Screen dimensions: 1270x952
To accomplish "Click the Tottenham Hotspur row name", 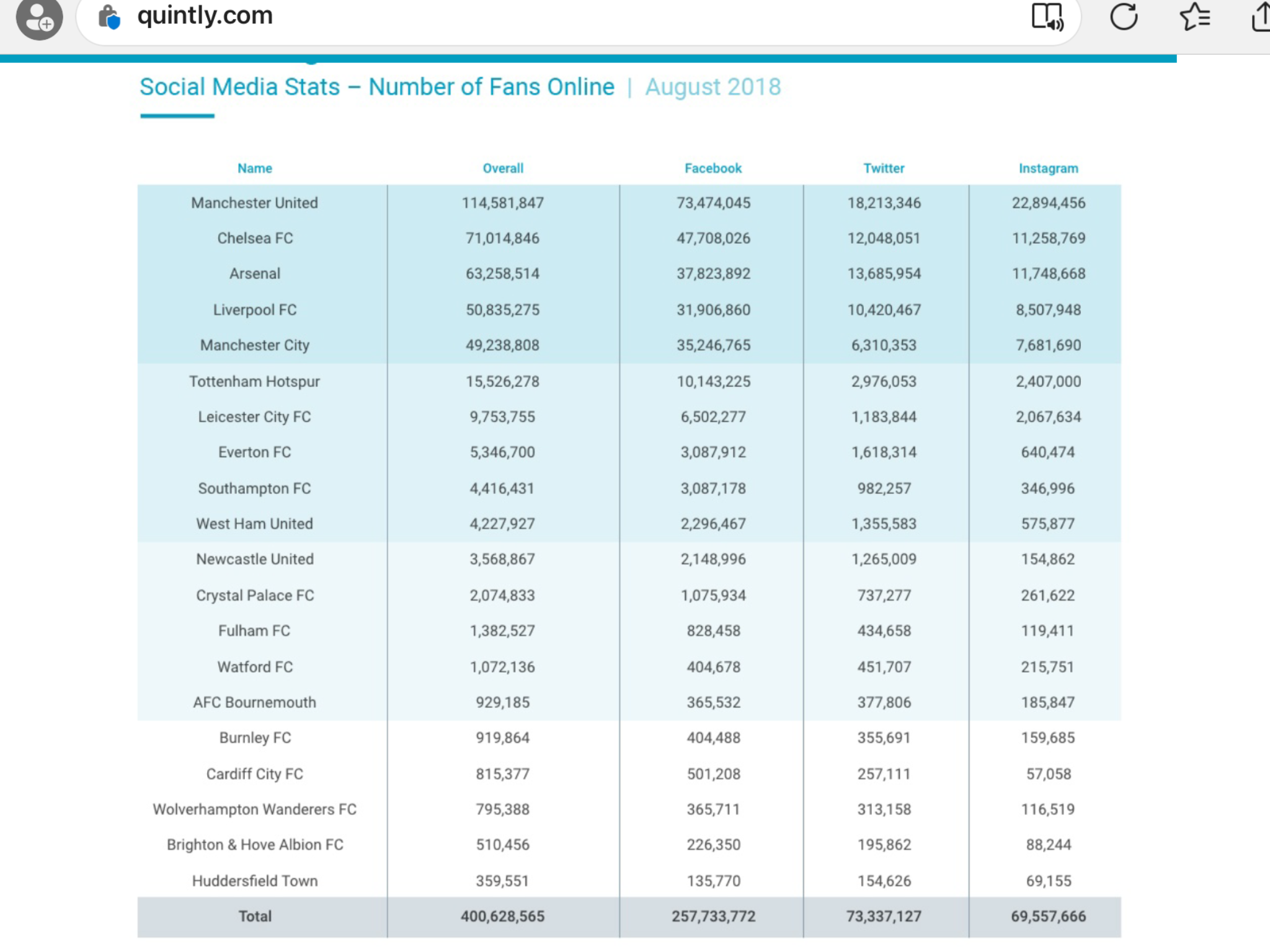I will 255,381.
